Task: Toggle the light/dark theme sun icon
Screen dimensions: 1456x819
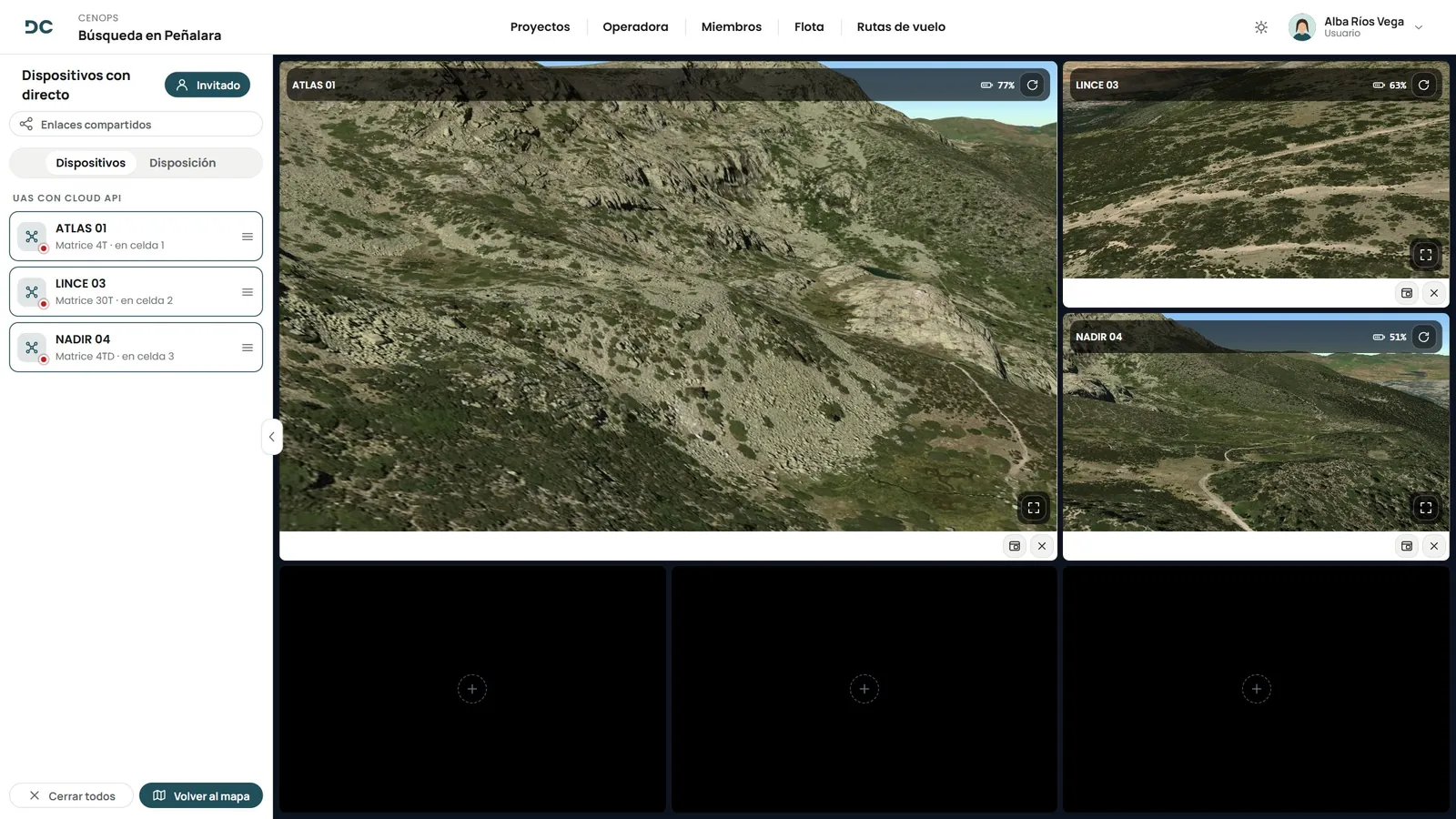Action: pos(1261,27)
